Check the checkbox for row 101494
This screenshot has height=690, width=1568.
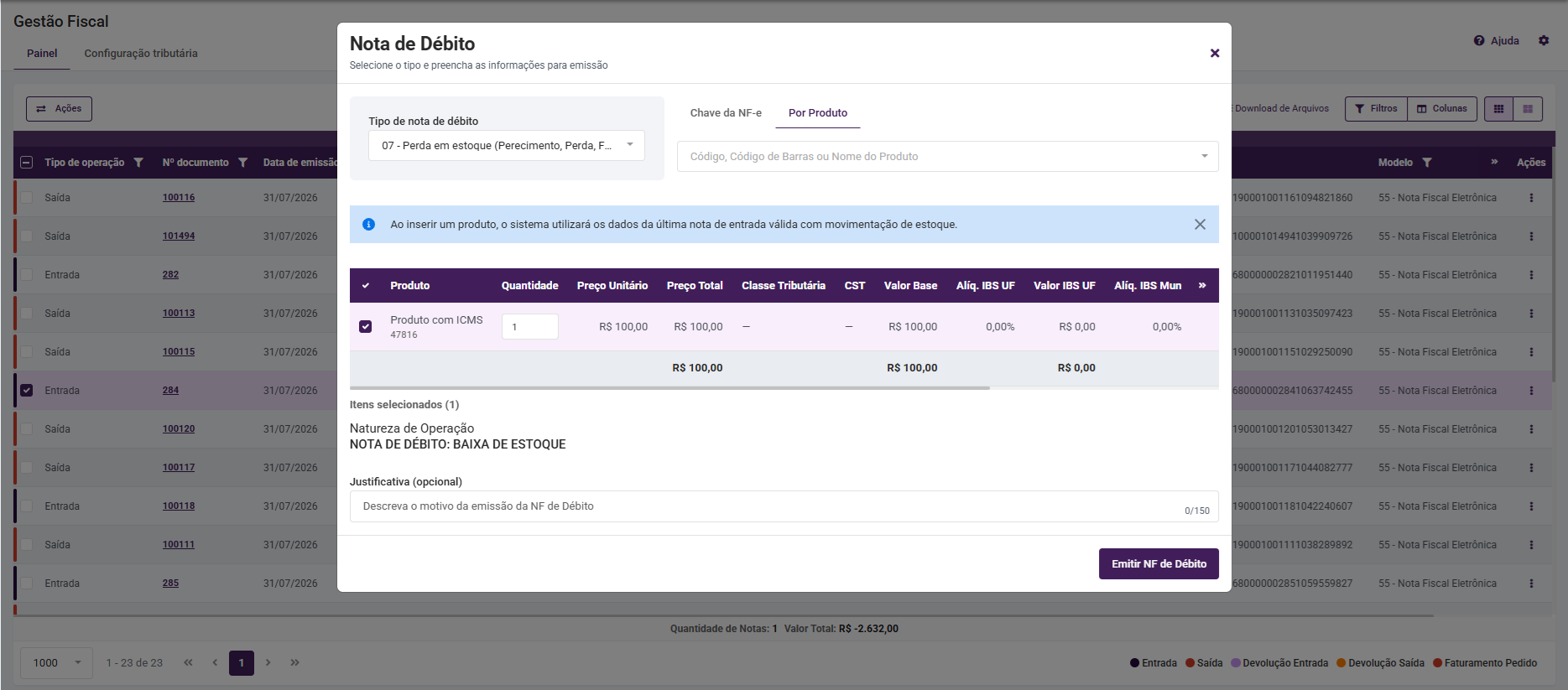click(x=27, y=236)
